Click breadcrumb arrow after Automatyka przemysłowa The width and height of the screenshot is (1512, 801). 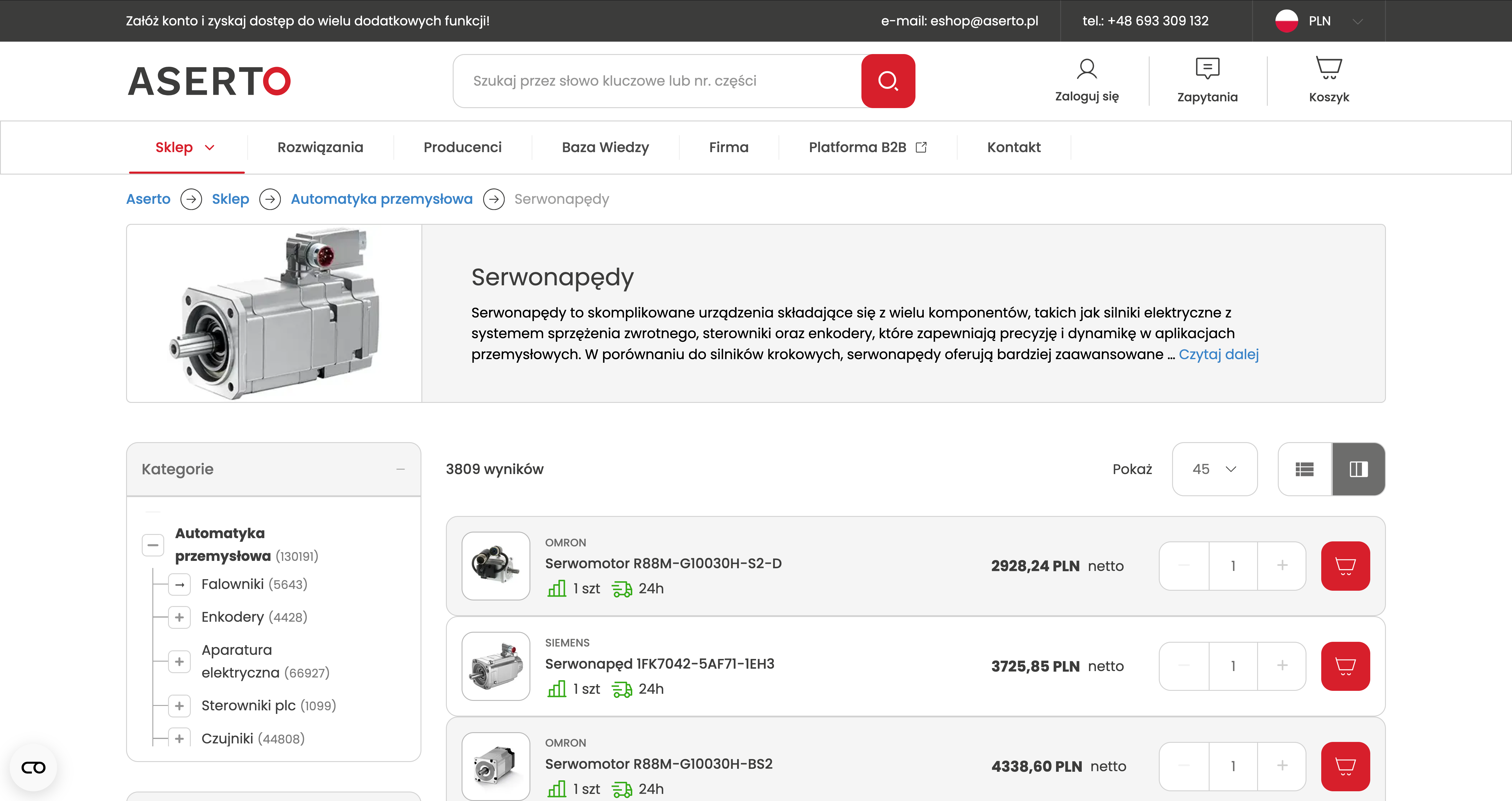tap(494, 200)
